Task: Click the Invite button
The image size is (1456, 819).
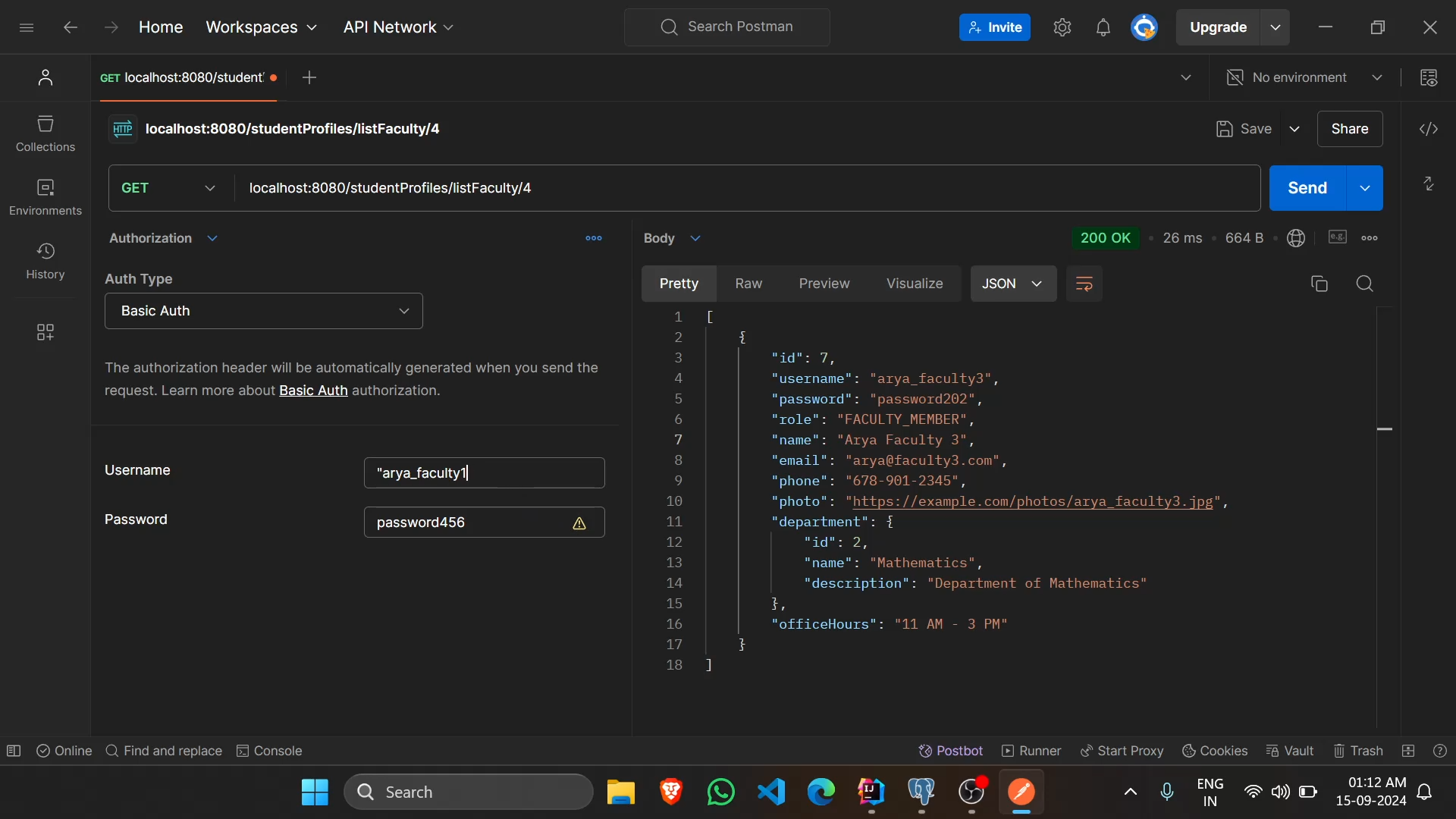Action: (x=995, y=27)
